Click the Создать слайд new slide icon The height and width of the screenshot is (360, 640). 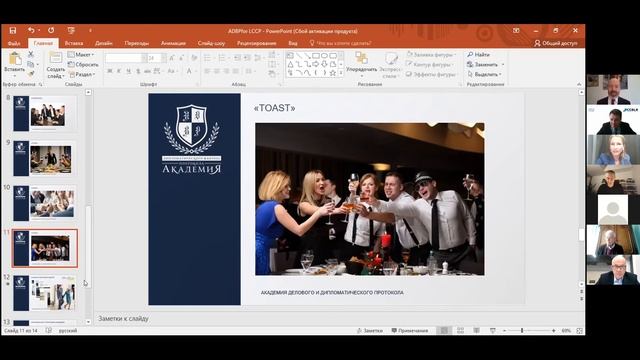coord(56,58)
